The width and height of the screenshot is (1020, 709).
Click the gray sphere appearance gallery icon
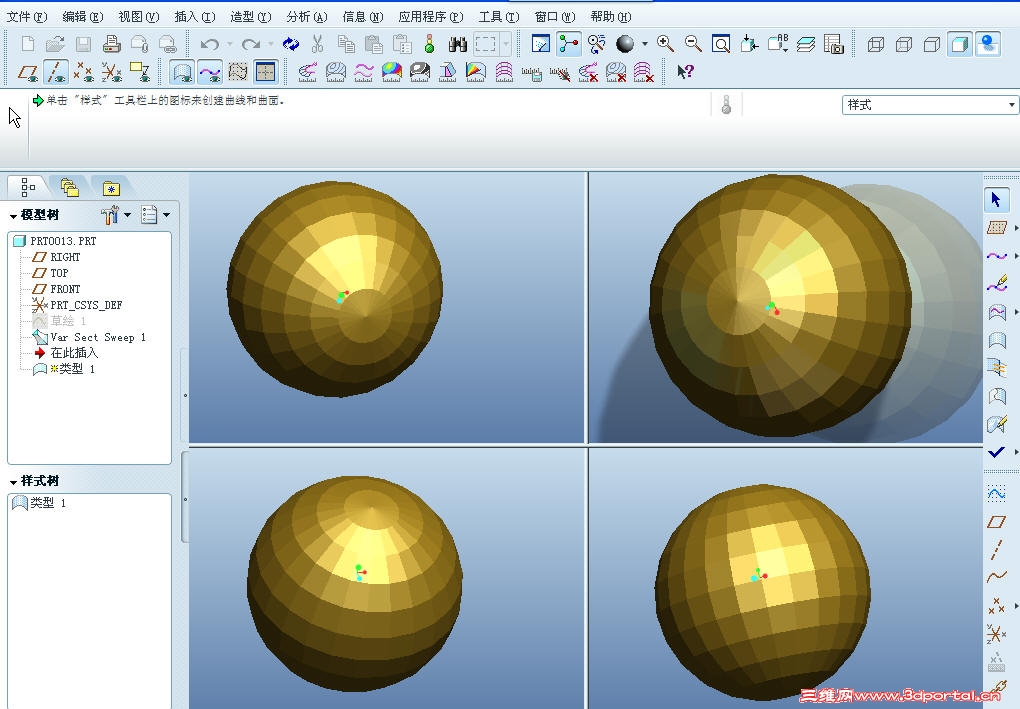[x=625, y=44]
